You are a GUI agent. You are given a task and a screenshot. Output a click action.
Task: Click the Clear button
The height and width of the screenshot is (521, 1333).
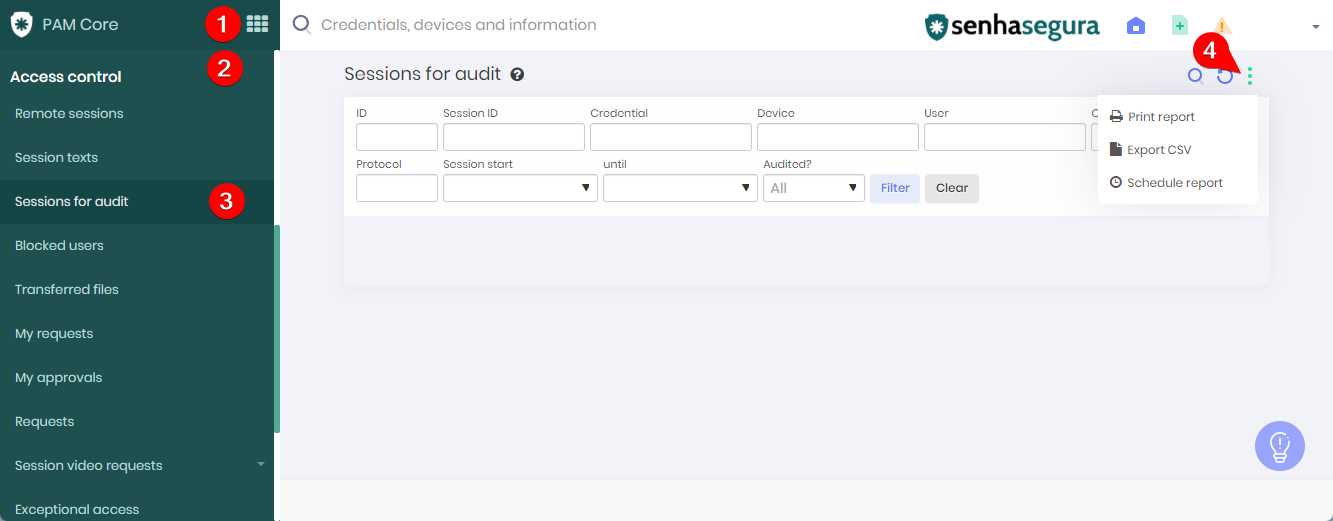click(x=952, y=188)
